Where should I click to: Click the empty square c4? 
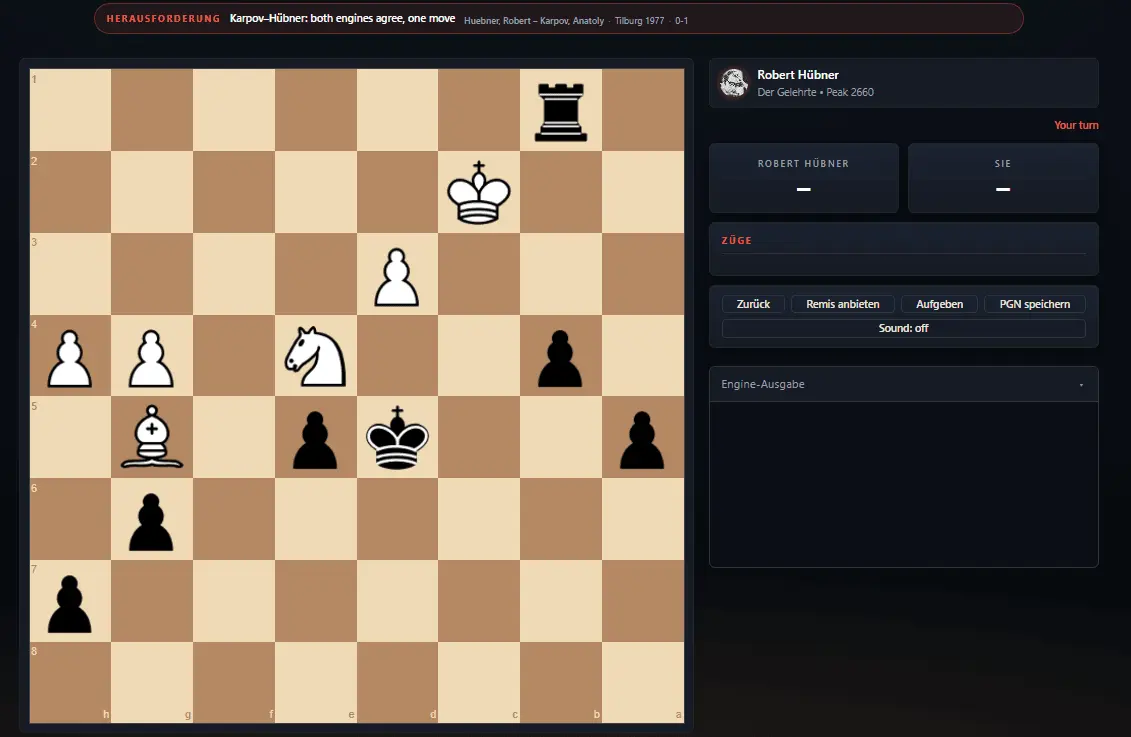point(479,356)
